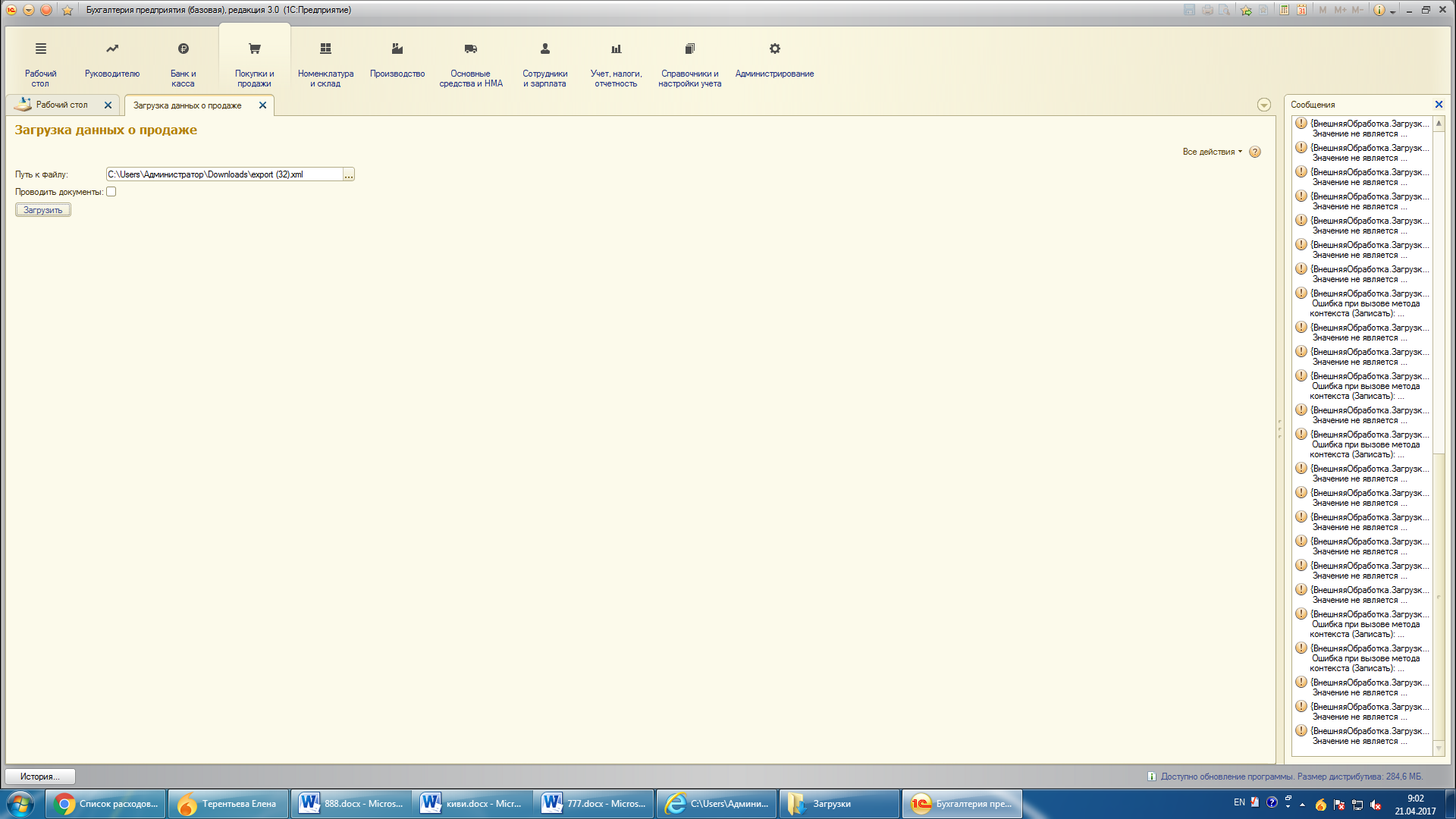Viewport: 1456px width, 819px height.
Task: Click add to favorites star icon
Action: (1246, 10)
